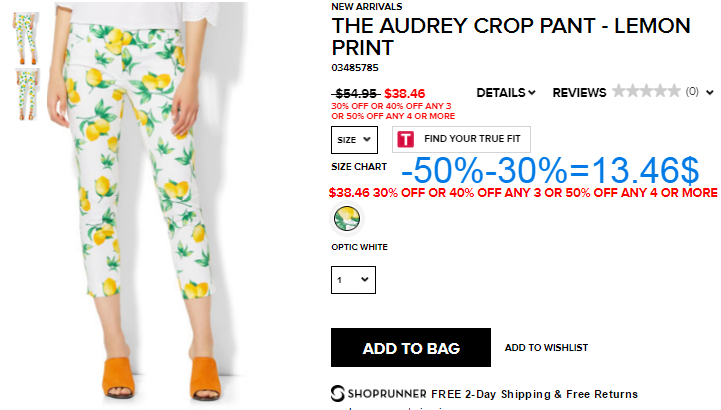
Task: Click the ShopRunner free shipping text
Action: click(535, 394)
